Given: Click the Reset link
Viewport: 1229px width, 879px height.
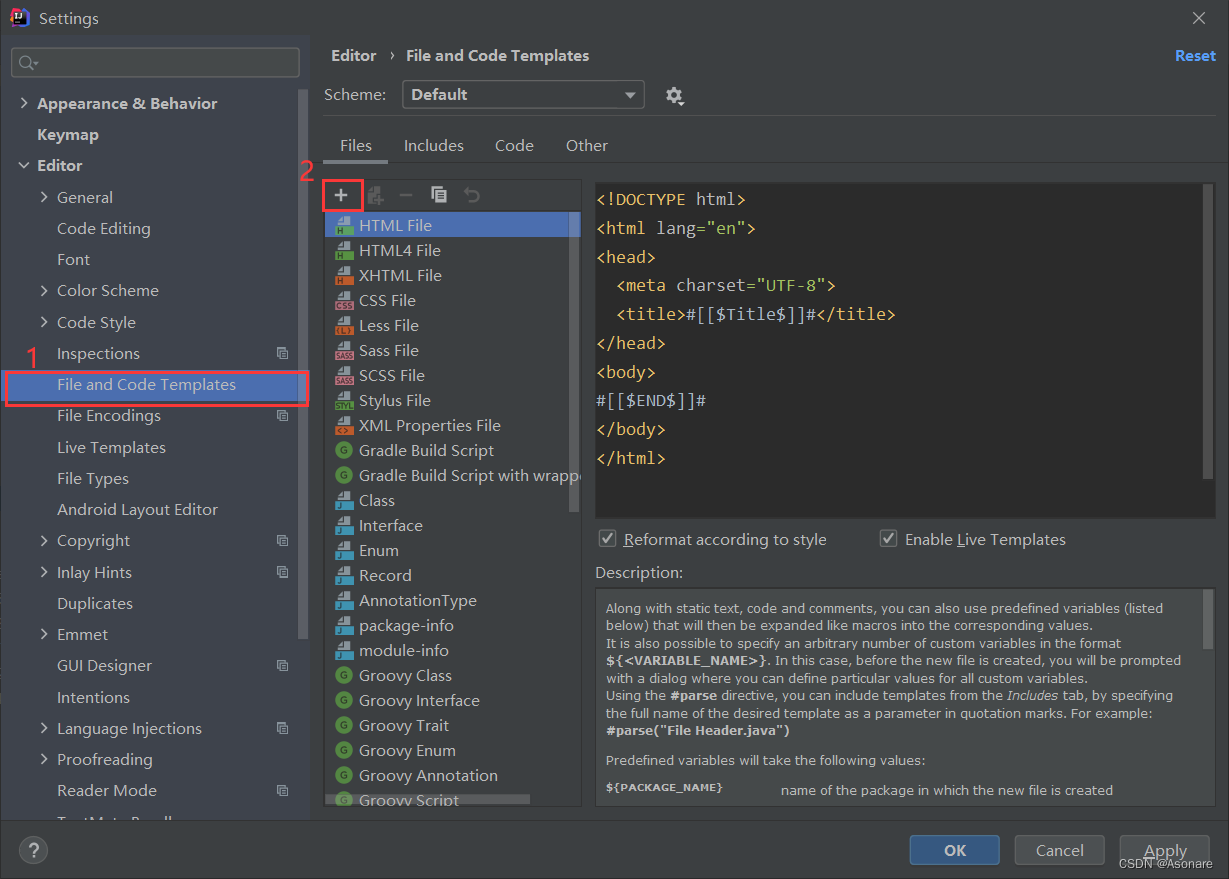Looking at the screenshot, I should click(1195, 56).
